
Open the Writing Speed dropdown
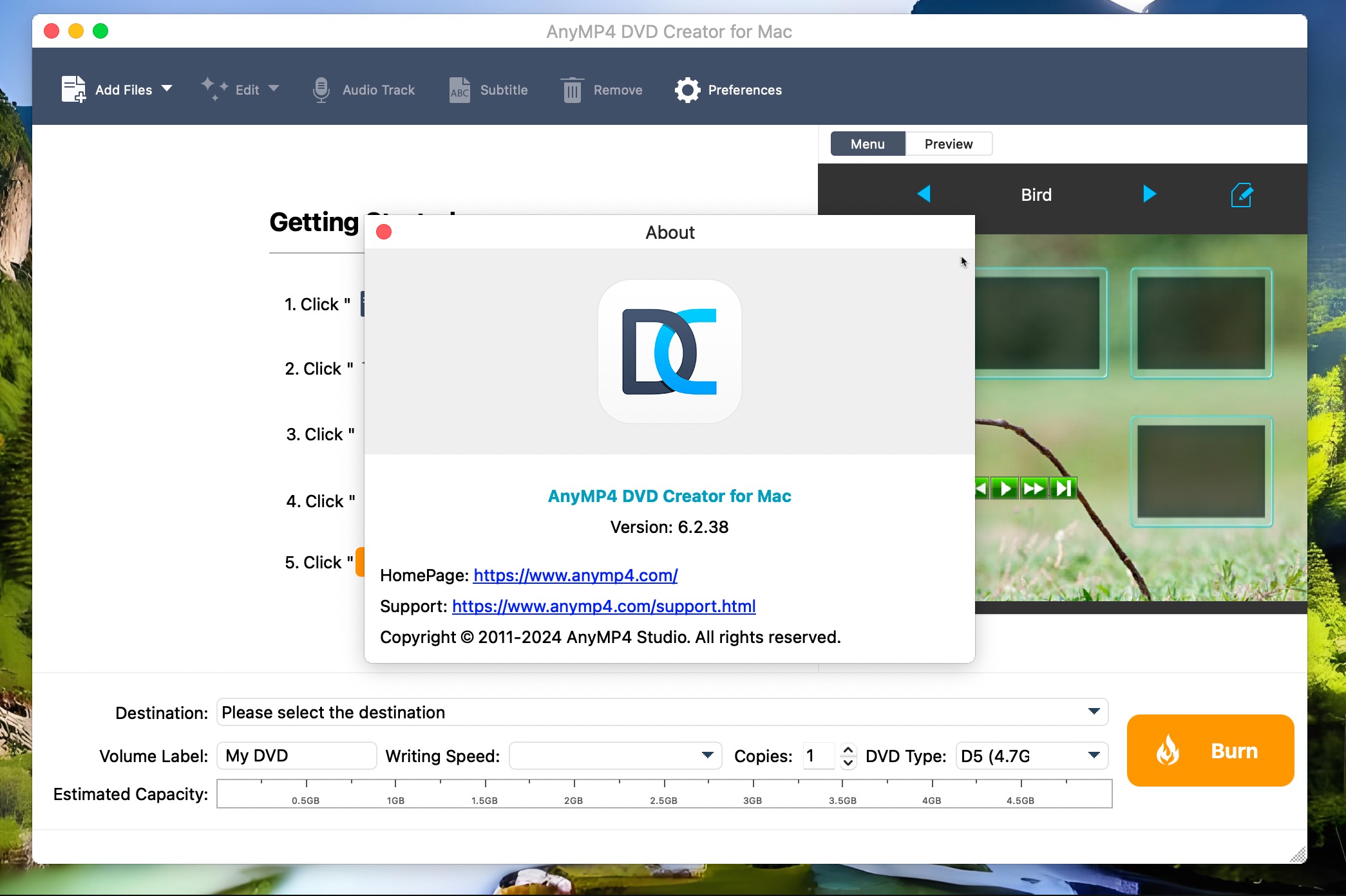[x=615, y=756]
